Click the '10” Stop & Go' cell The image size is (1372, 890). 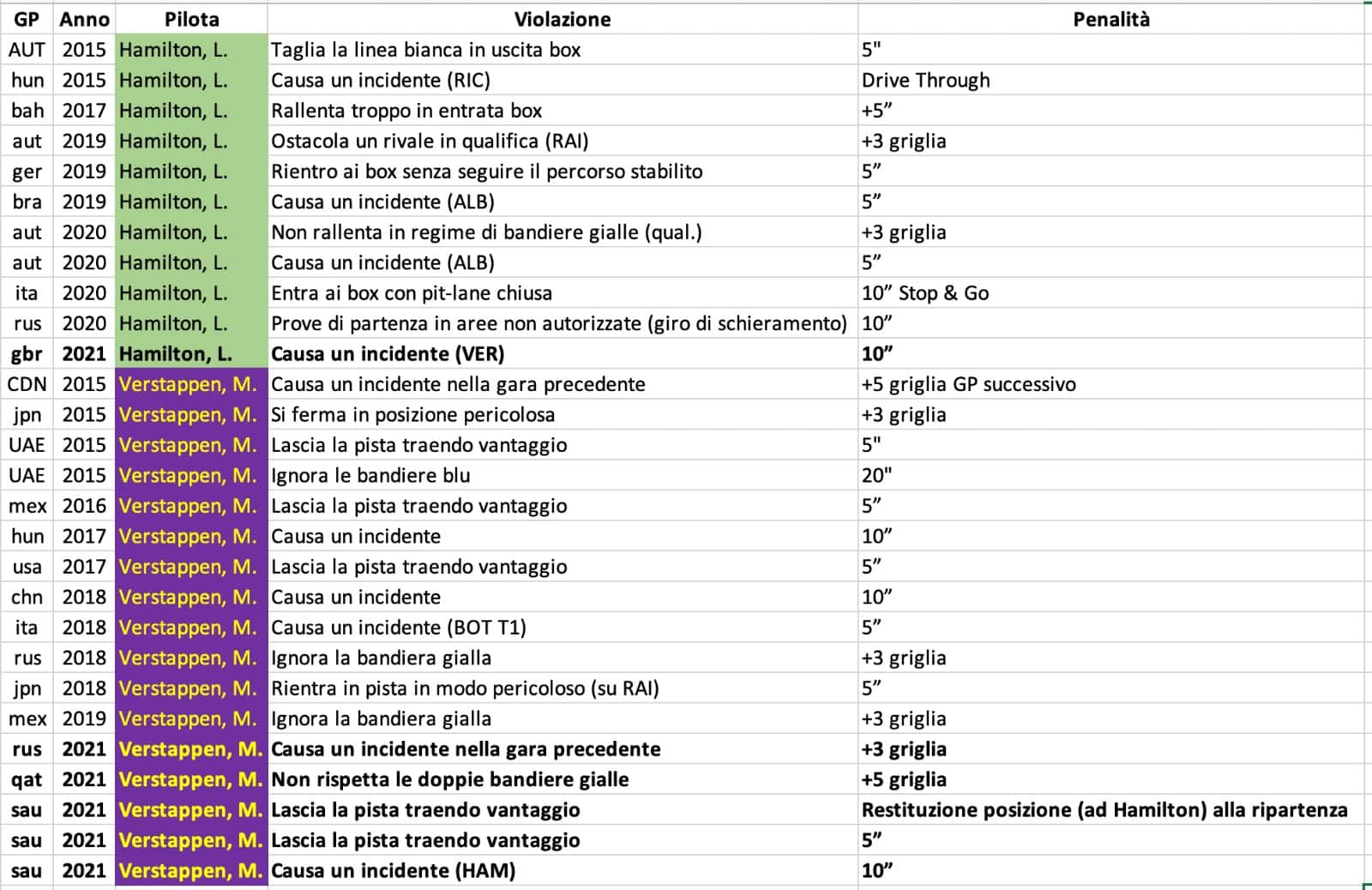[925, 293]
